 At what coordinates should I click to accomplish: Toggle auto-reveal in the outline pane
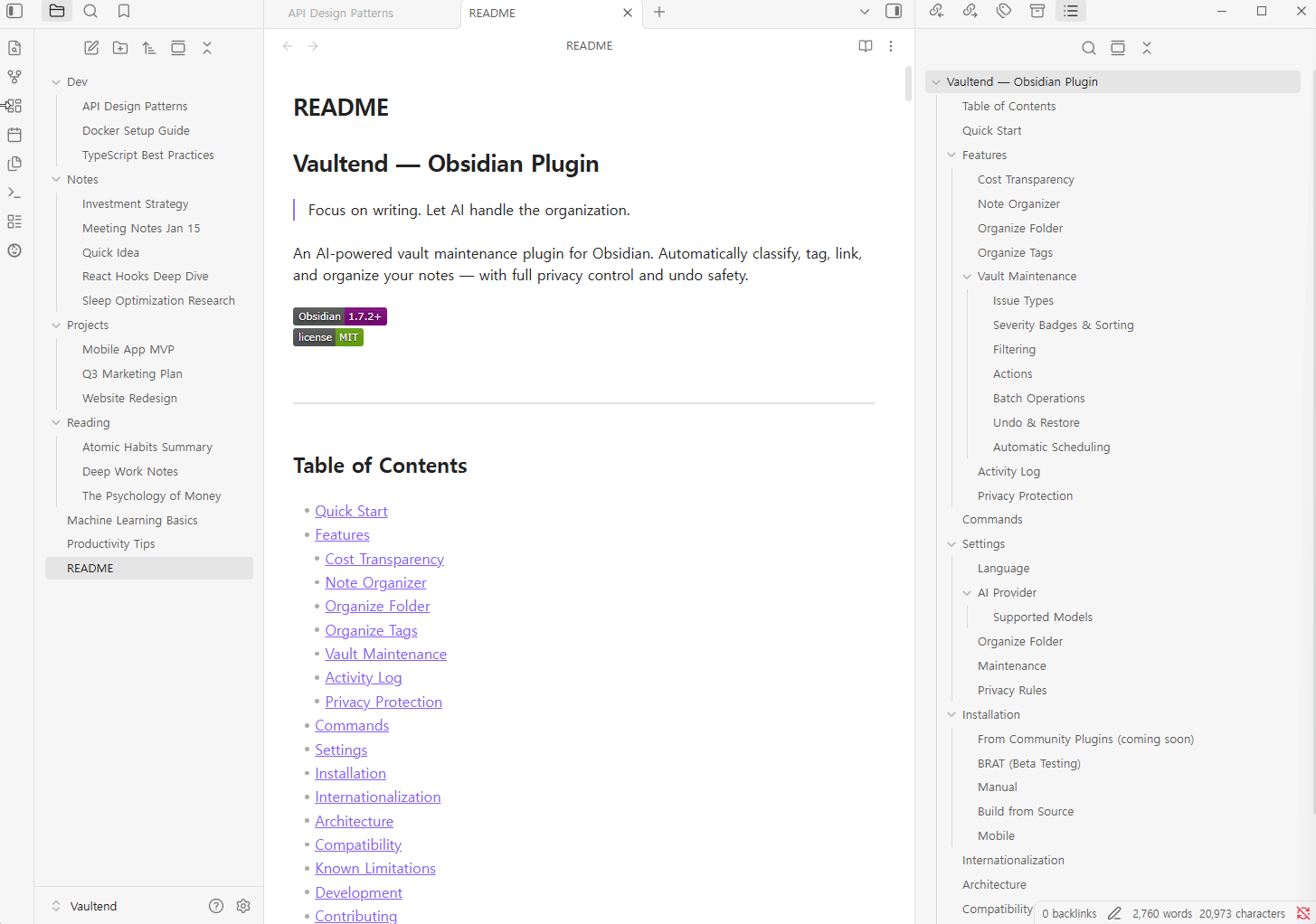tap(1118, 48)
